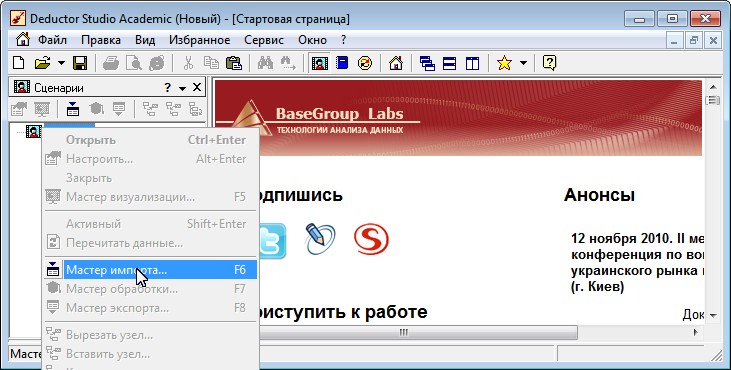Viewport: 731px width, 370px height.
Task: Restore the inner document window
Action: 693,40
